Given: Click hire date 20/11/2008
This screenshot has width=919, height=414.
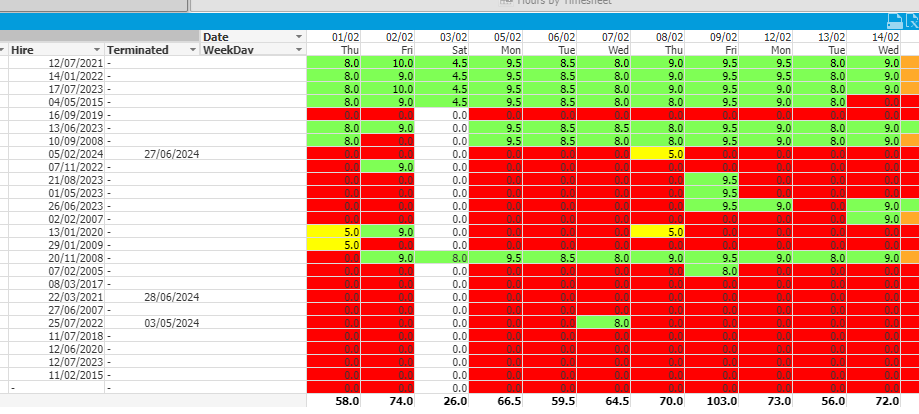Looking at the screenshot, I should tap(76, 258).
